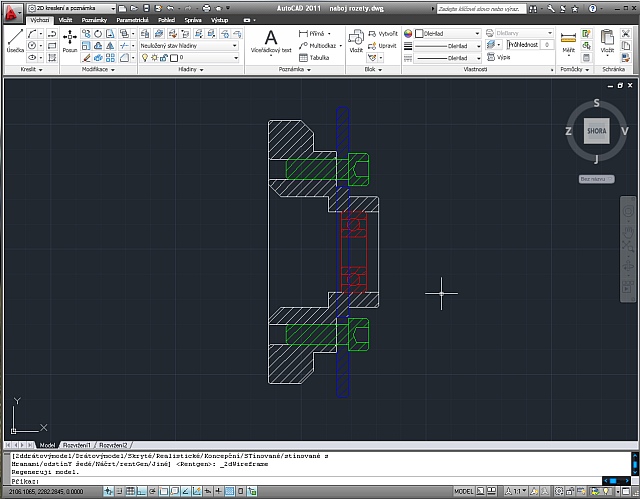Open the DleHlad color swatch dropdown
Viewport: 640px width, 499px height.
pyautogui.click(x=448, y=33)
